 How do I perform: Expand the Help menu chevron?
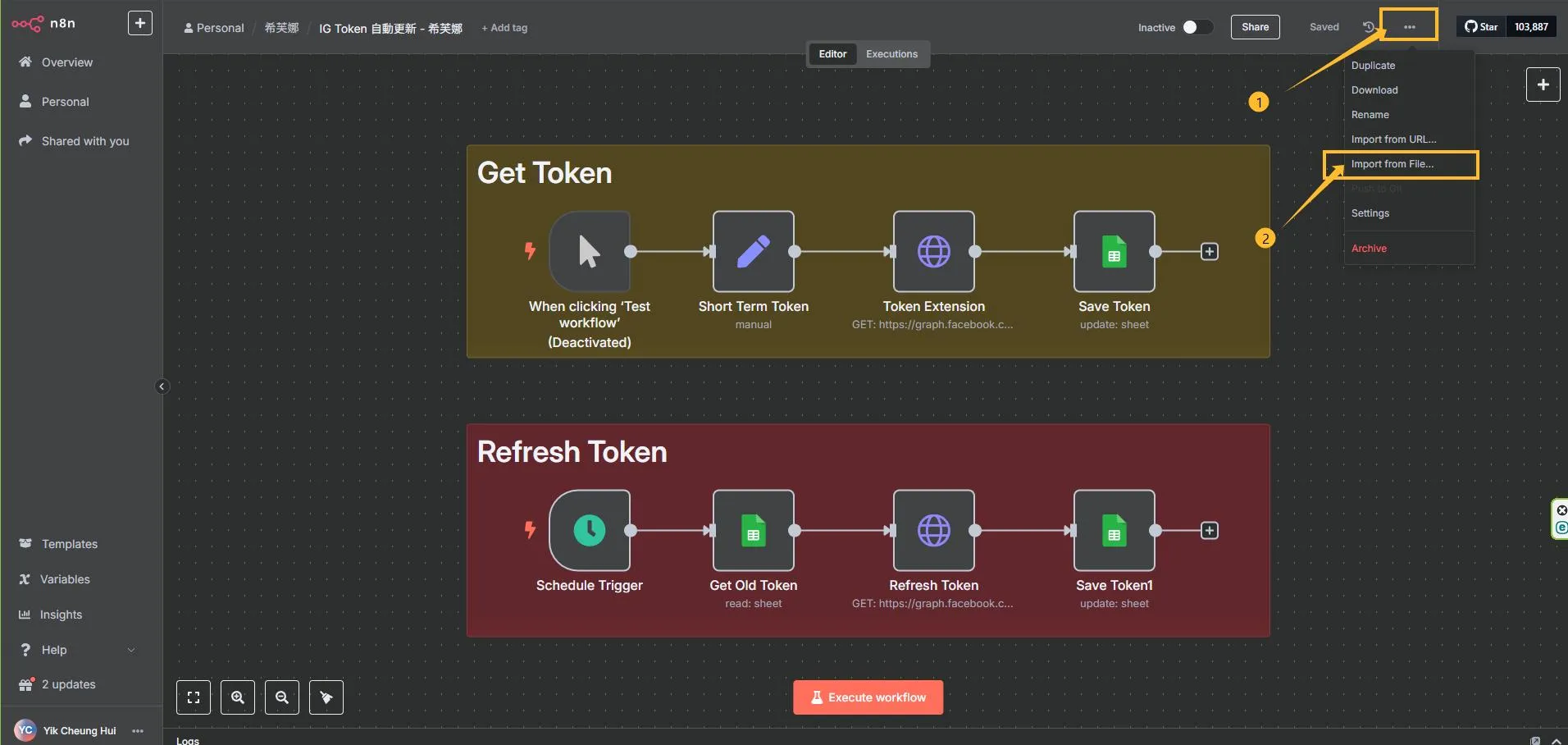pyautogui.click(x=131, y=650)
